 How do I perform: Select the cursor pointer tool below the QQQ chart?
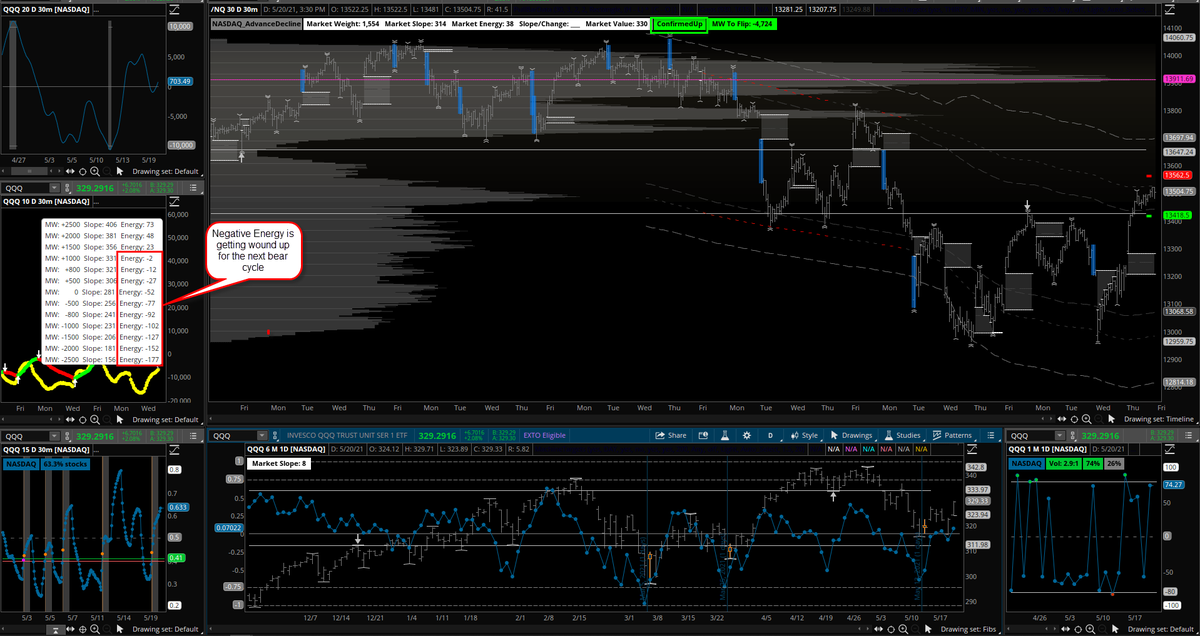pyautogui.click(x=928, y=629)
